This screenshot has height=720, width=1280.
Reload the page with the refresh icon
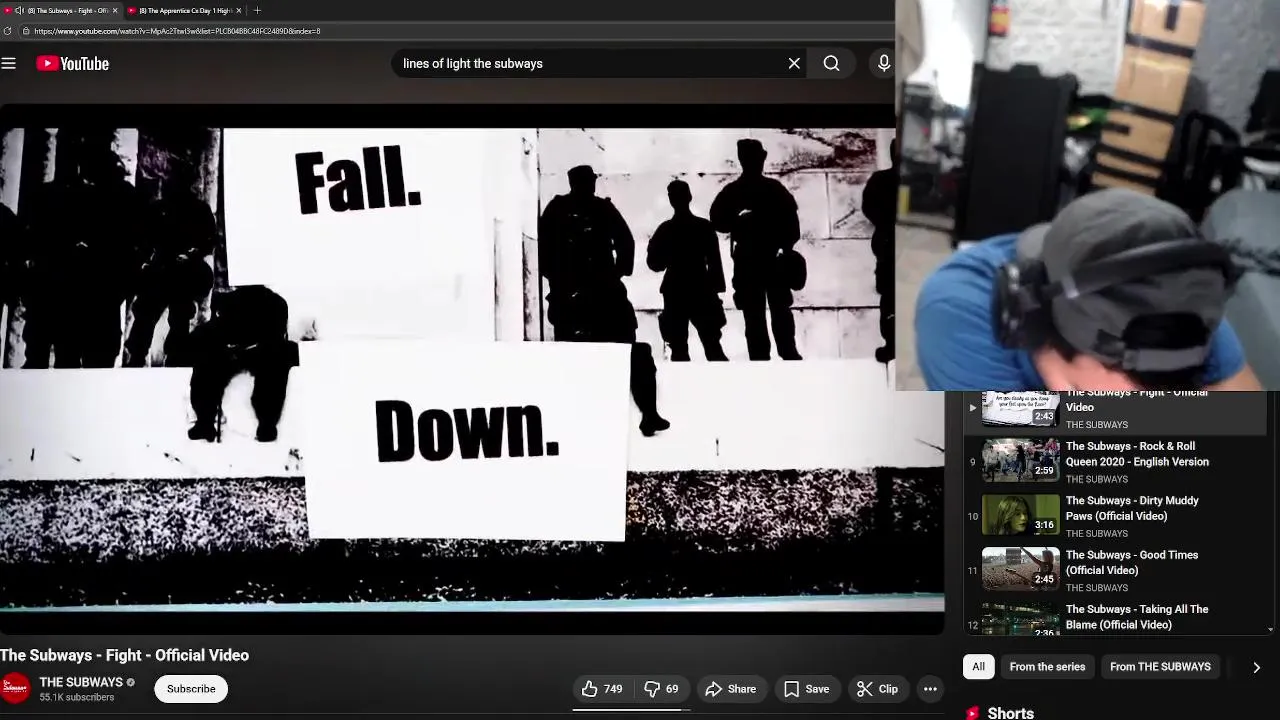(8, 31)
